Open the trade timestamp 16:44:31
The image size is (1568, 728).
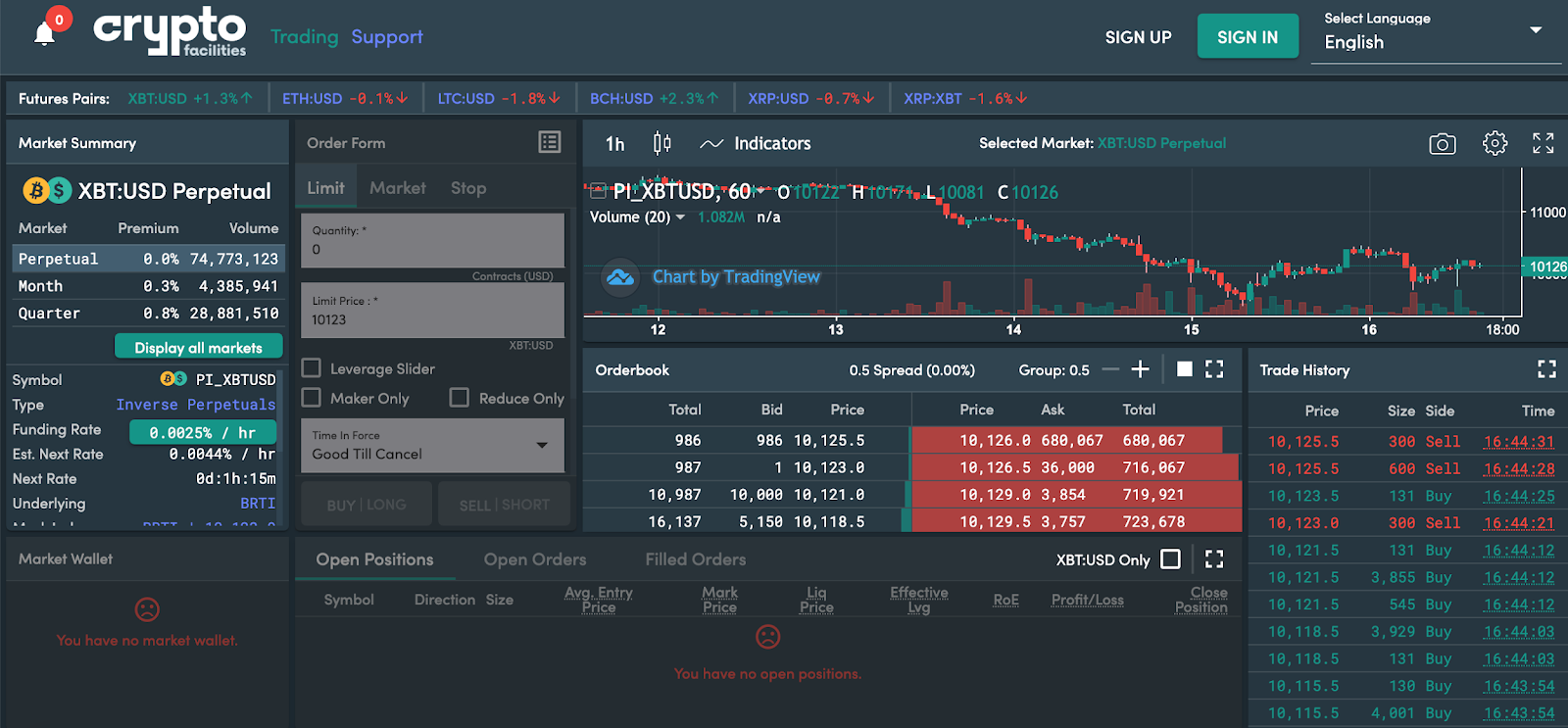1519,442
